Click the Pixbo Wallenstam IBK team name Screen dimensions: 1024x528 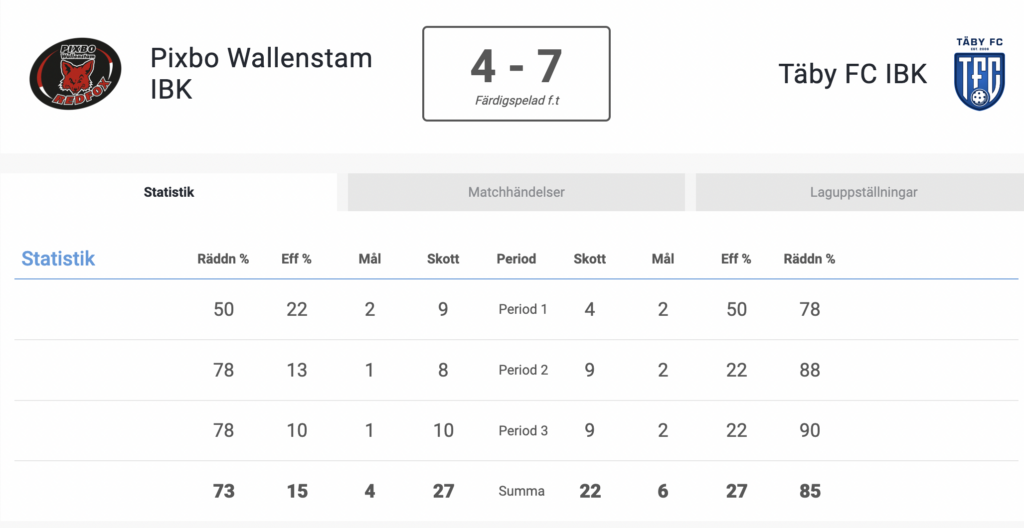tap(261, 74)
